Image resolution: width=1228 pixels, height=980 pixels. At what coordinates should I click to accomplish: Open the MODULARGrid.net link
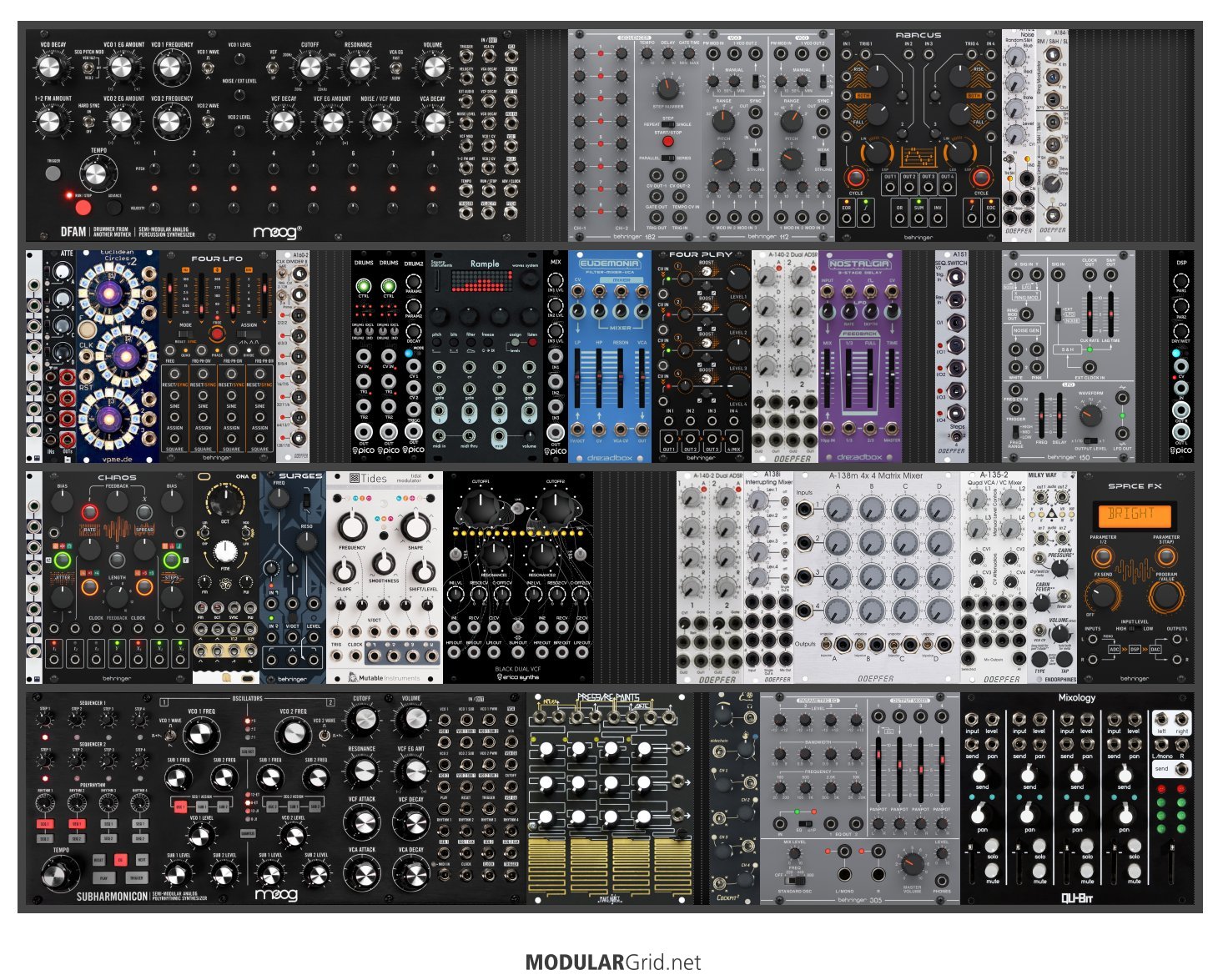613,962
